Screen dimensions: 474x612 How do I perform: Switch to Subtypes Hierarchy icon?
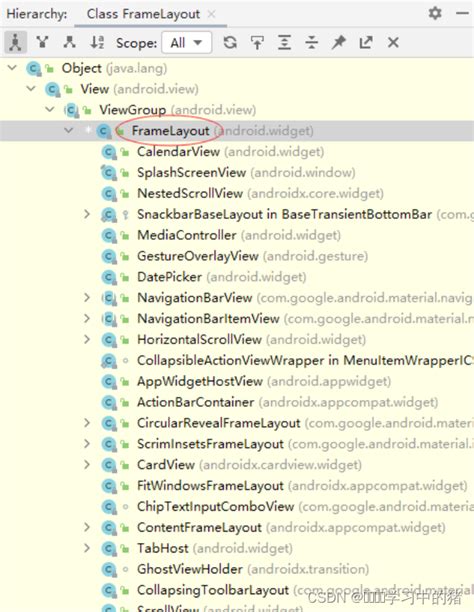click(69, 42)
